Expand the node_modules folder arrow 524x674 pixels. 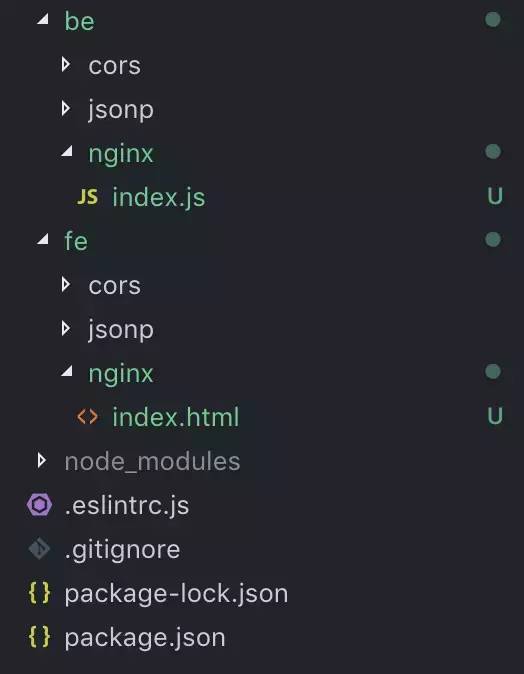click(x=42, y=460)
